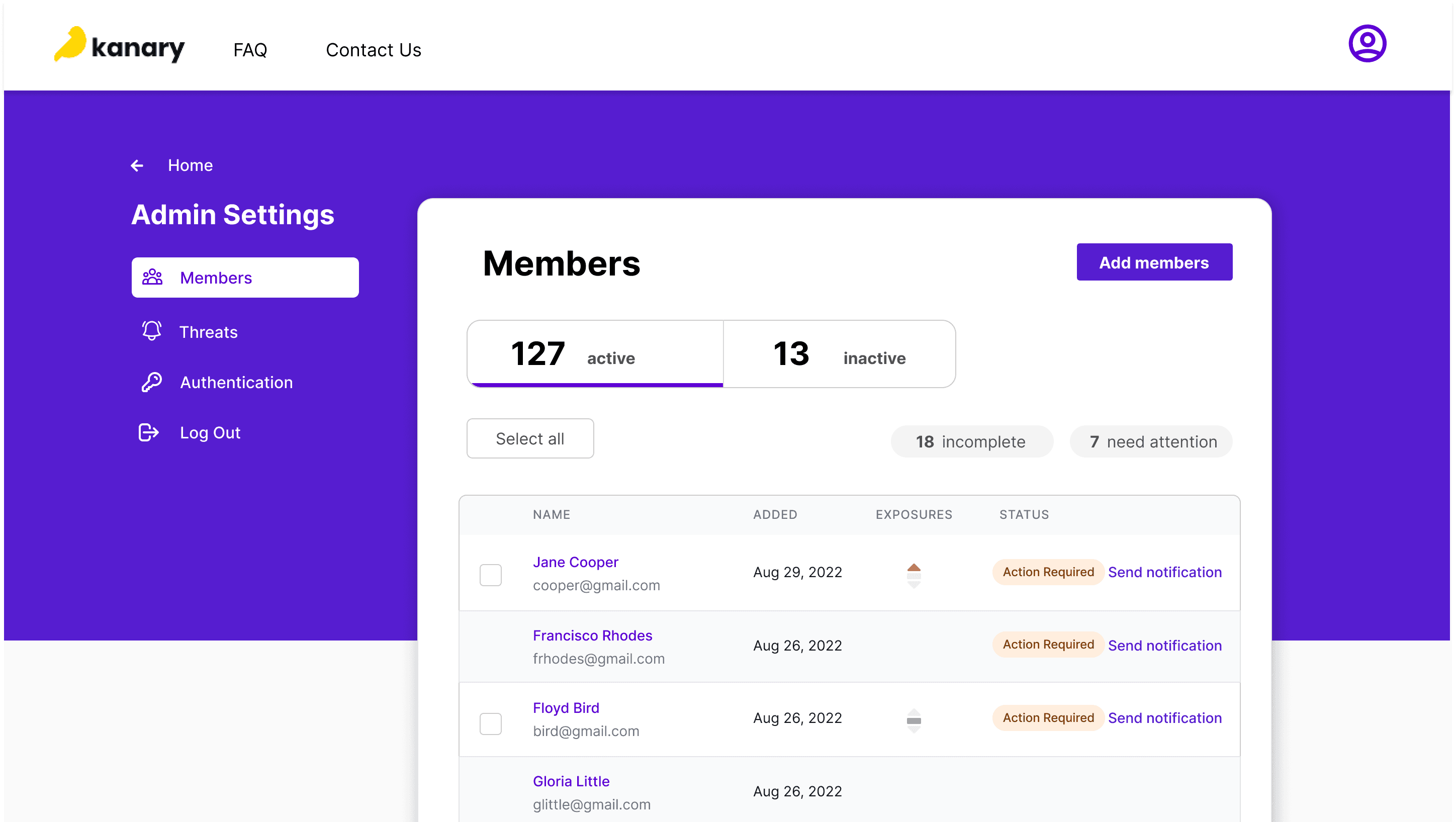Click the Threats bell icon
The width and height of the screenshot is (1456, 822).
click(151, 331)
